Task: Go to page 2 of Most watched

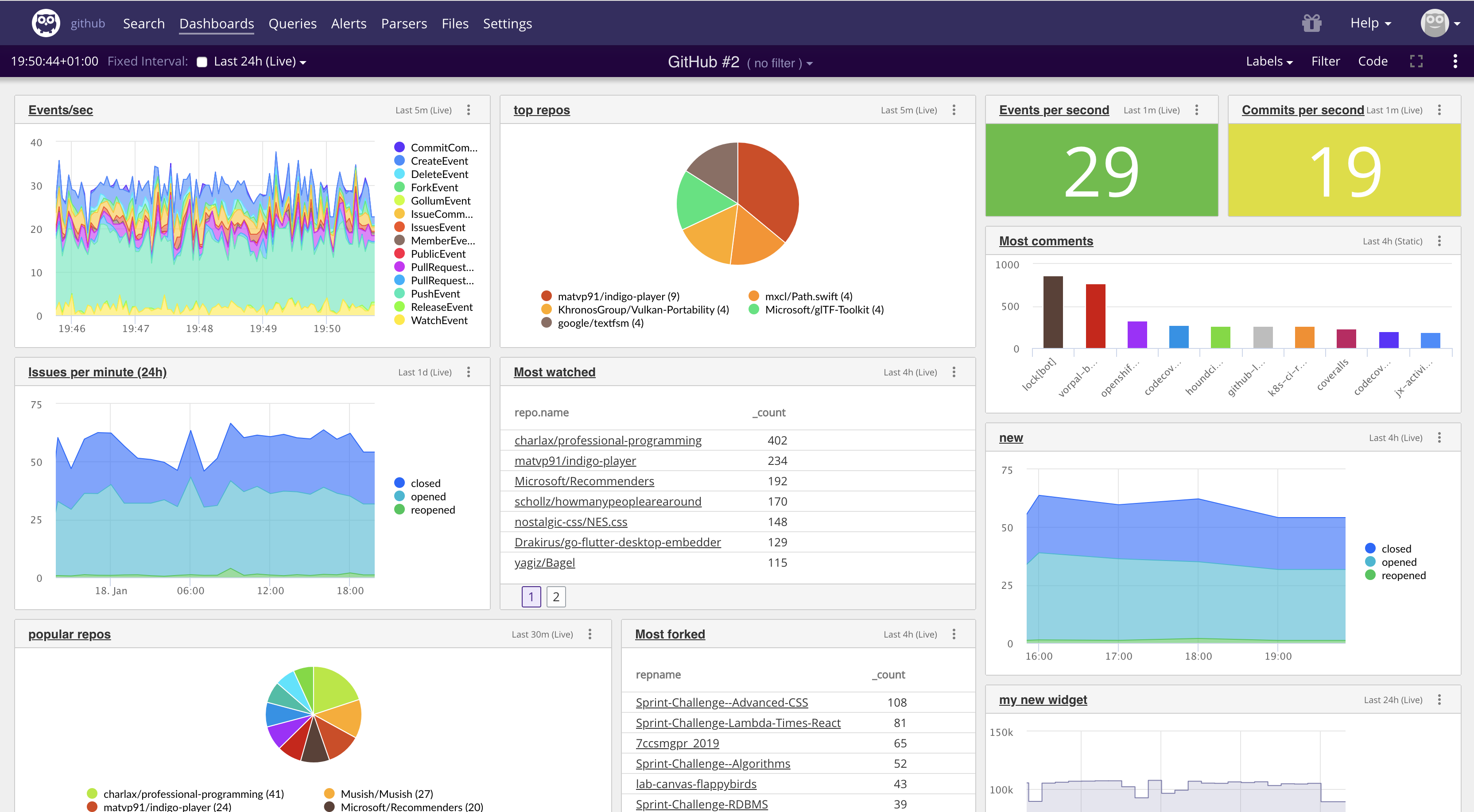Action: pos(555,596)
